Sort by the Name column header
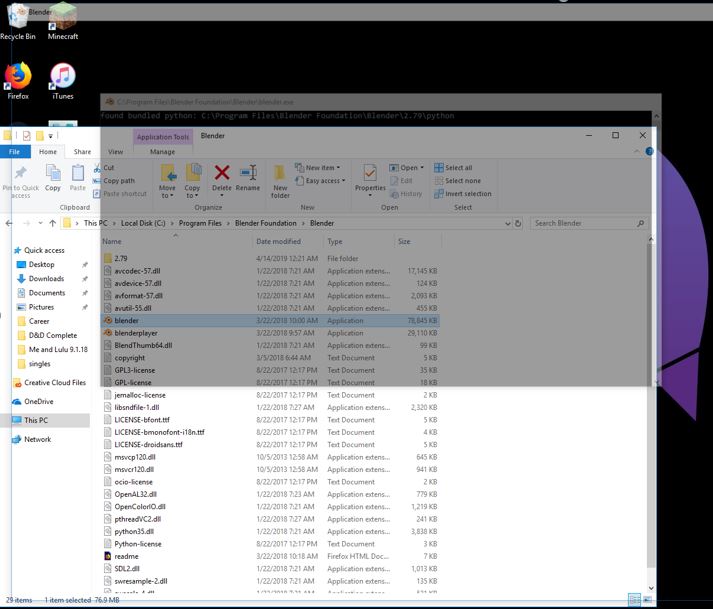This screenshot has height=609, width=713. tap(176, 242)
